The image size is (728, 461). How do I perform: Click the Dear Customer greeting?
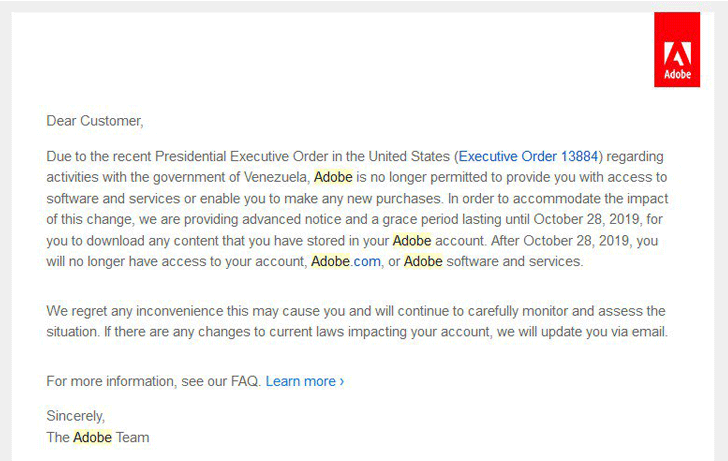[95, 121]
